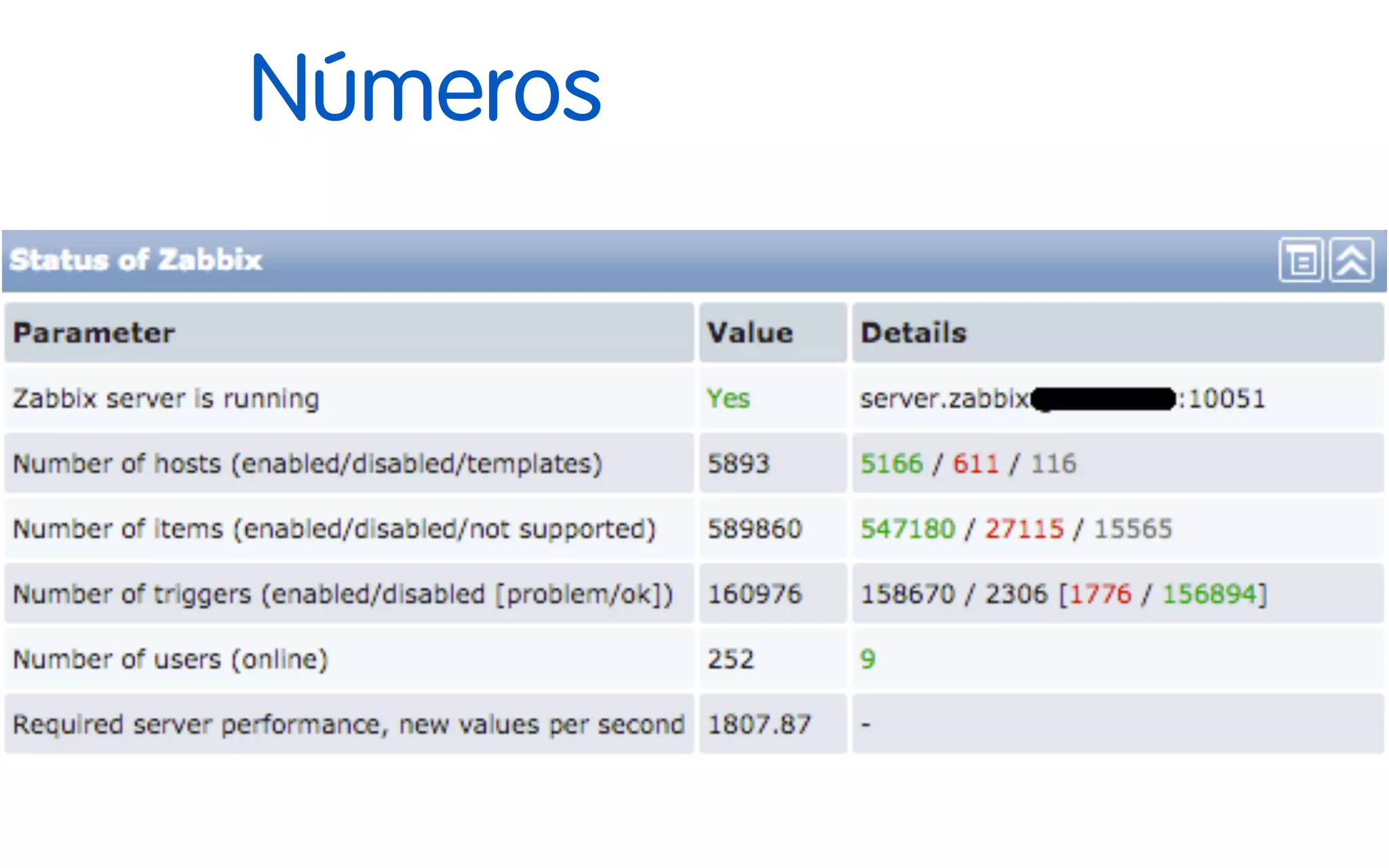Click templates count 116
This screenshot has width=1389, height=868.
[x=1053, y=464]
